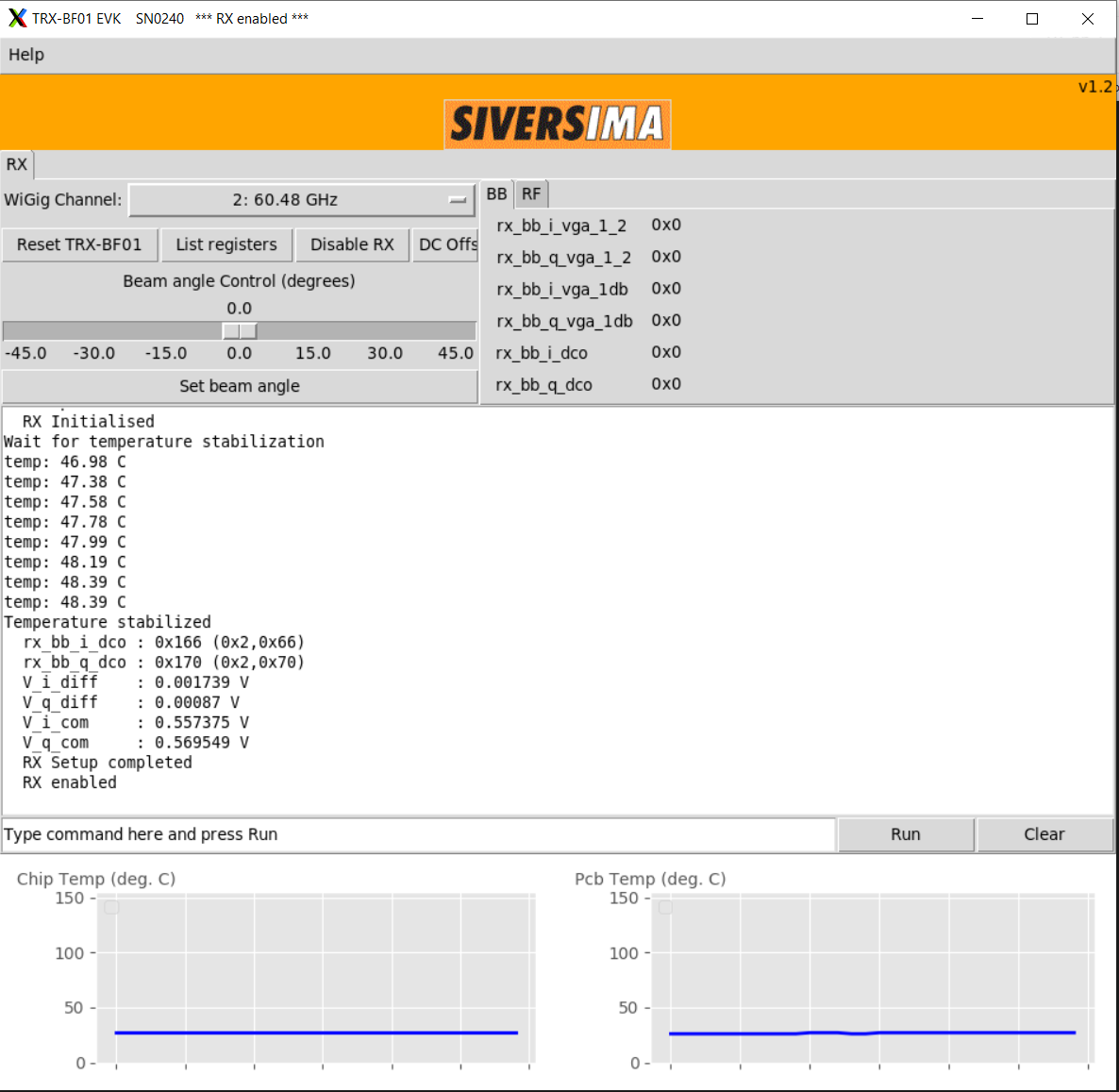The height and width of the screenshot is (1092, 1119).
Task: Click the Set beam angle button
Action: pyautogui.click(x=240, y=386)
